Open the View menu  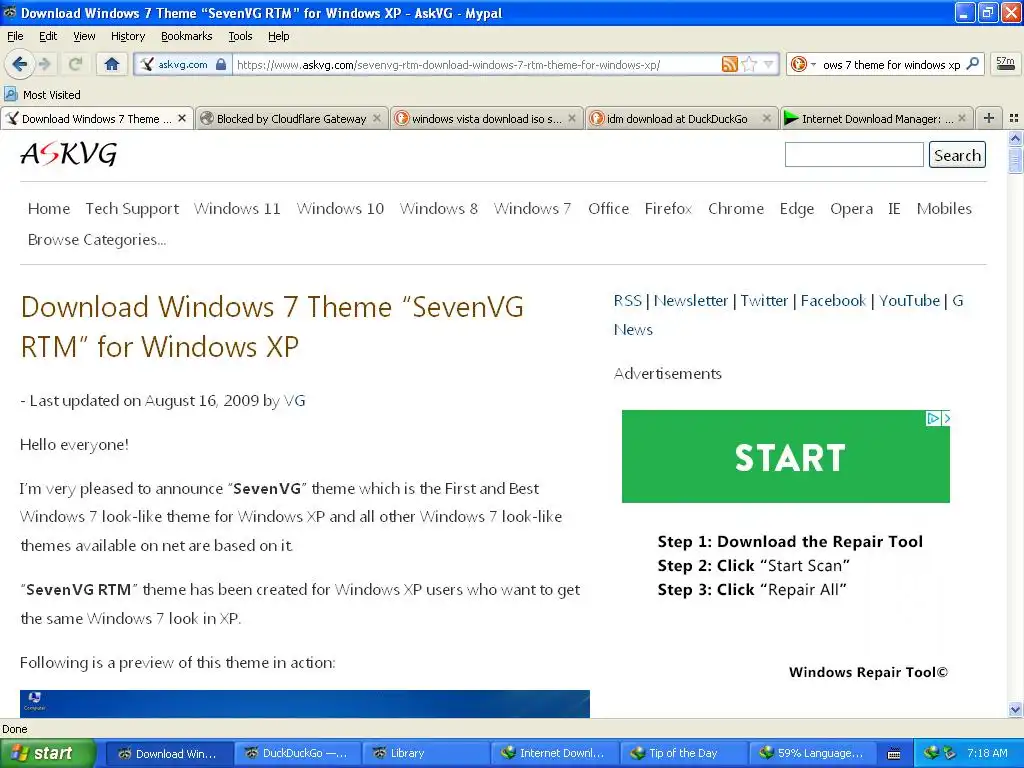[x=84, y=36]
